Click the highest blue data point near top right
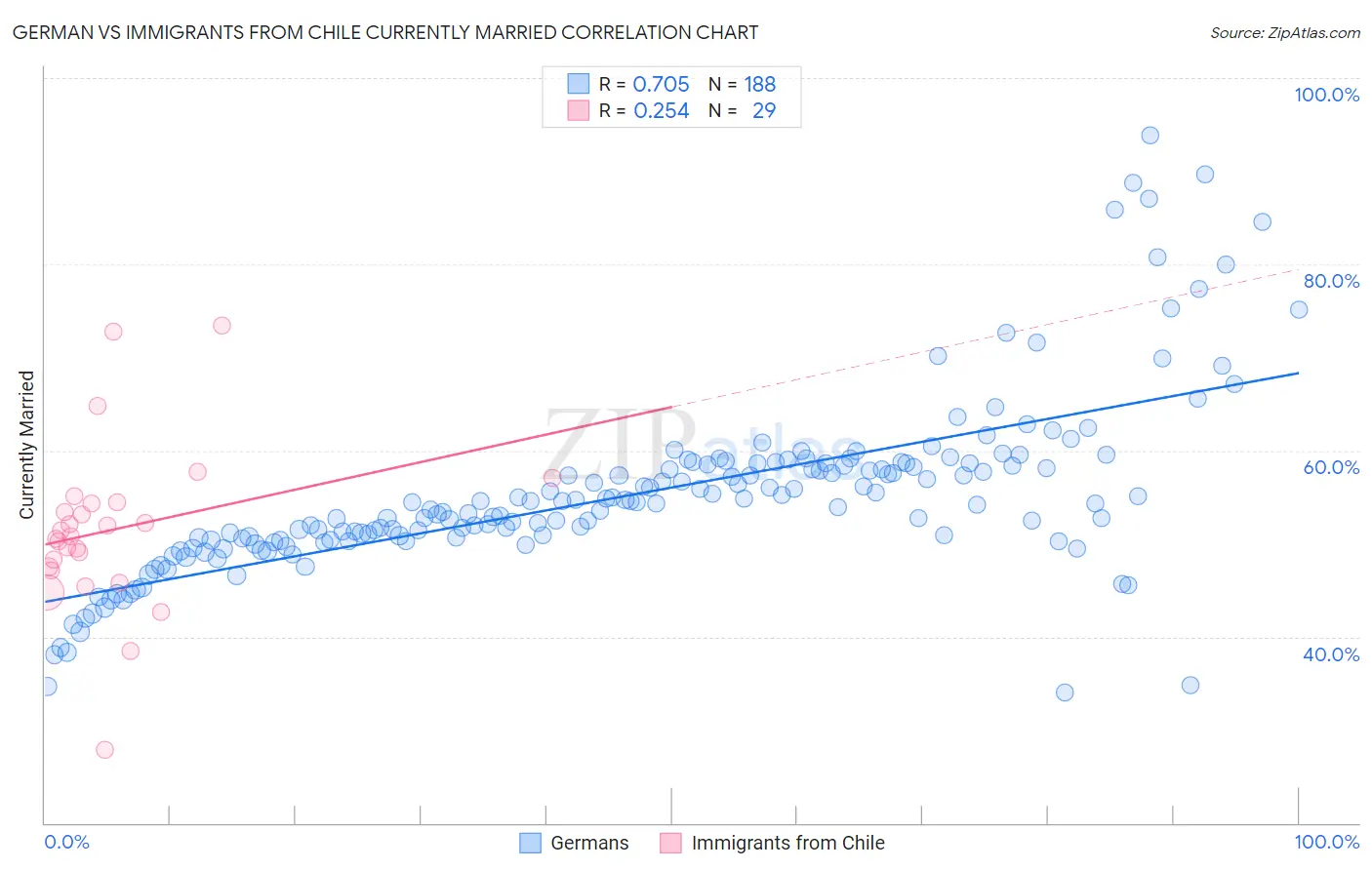The width and height of the screenshot is (1372, 870). tap(1150, 136)
